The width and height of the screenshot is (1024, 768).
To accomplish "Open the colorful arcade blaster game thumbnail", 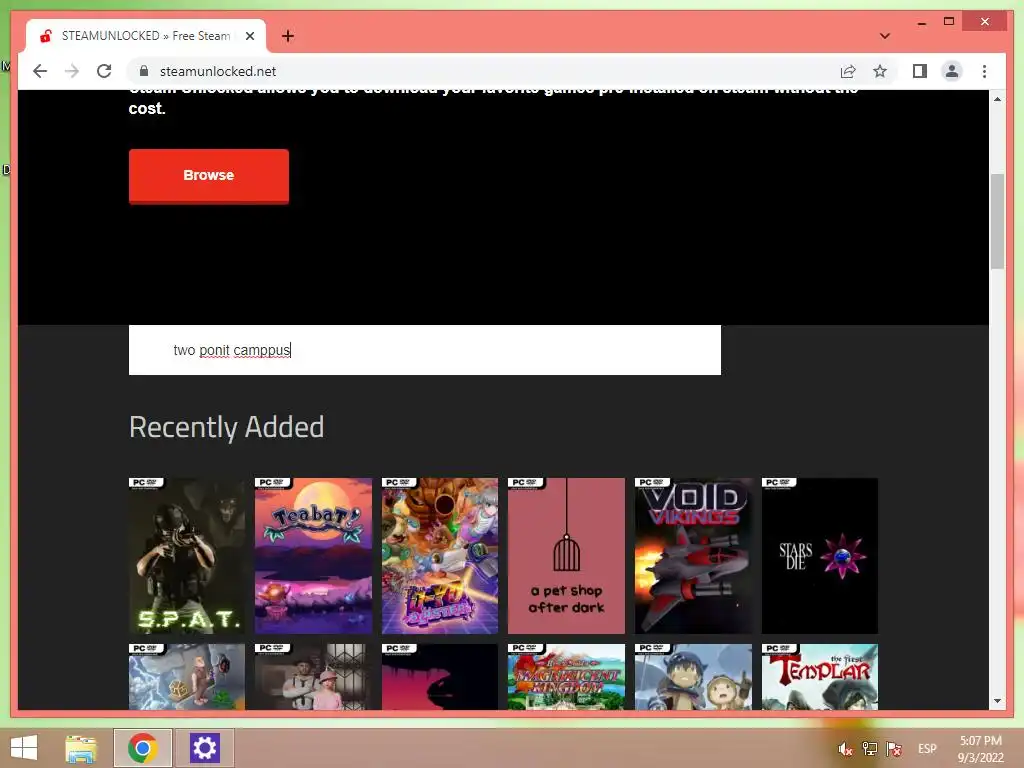I will pos(440,556).
